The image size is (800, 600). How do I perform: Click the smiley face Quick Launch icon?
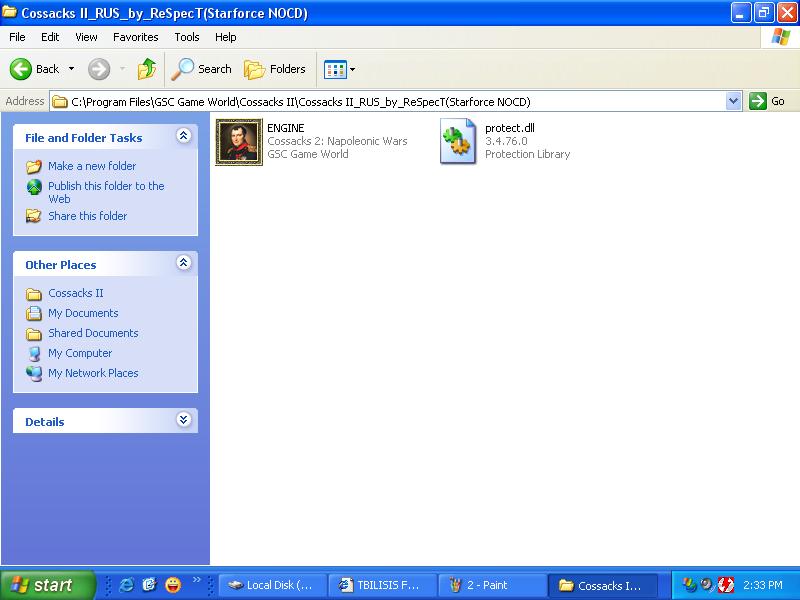(x=173, y=585)
